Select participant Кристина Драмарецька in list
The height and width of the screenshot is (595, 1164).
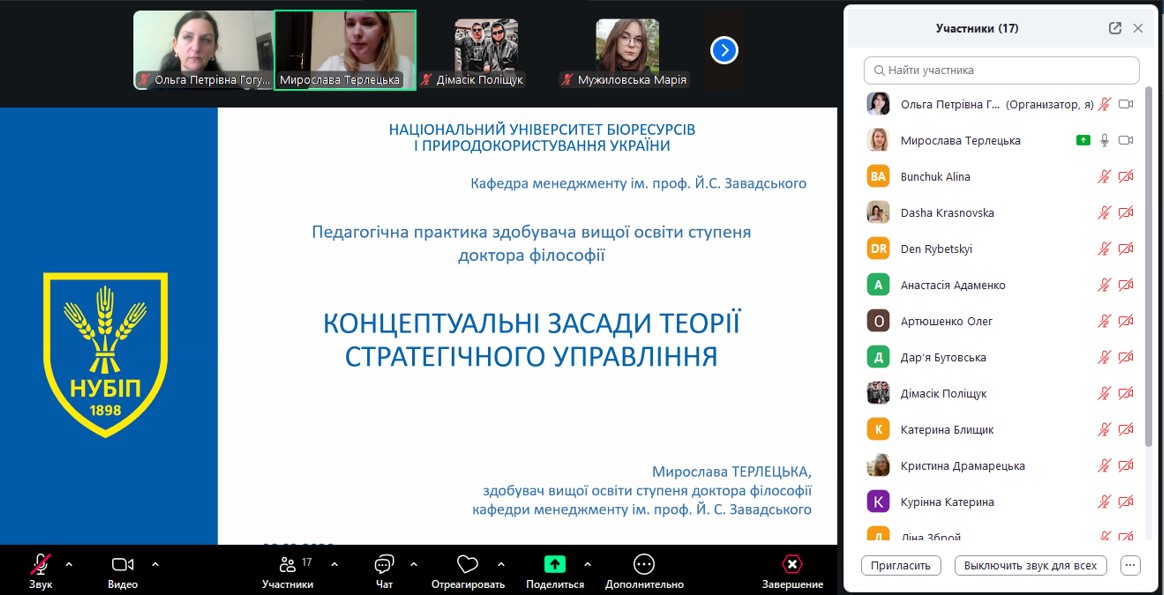pos(1001,466)
